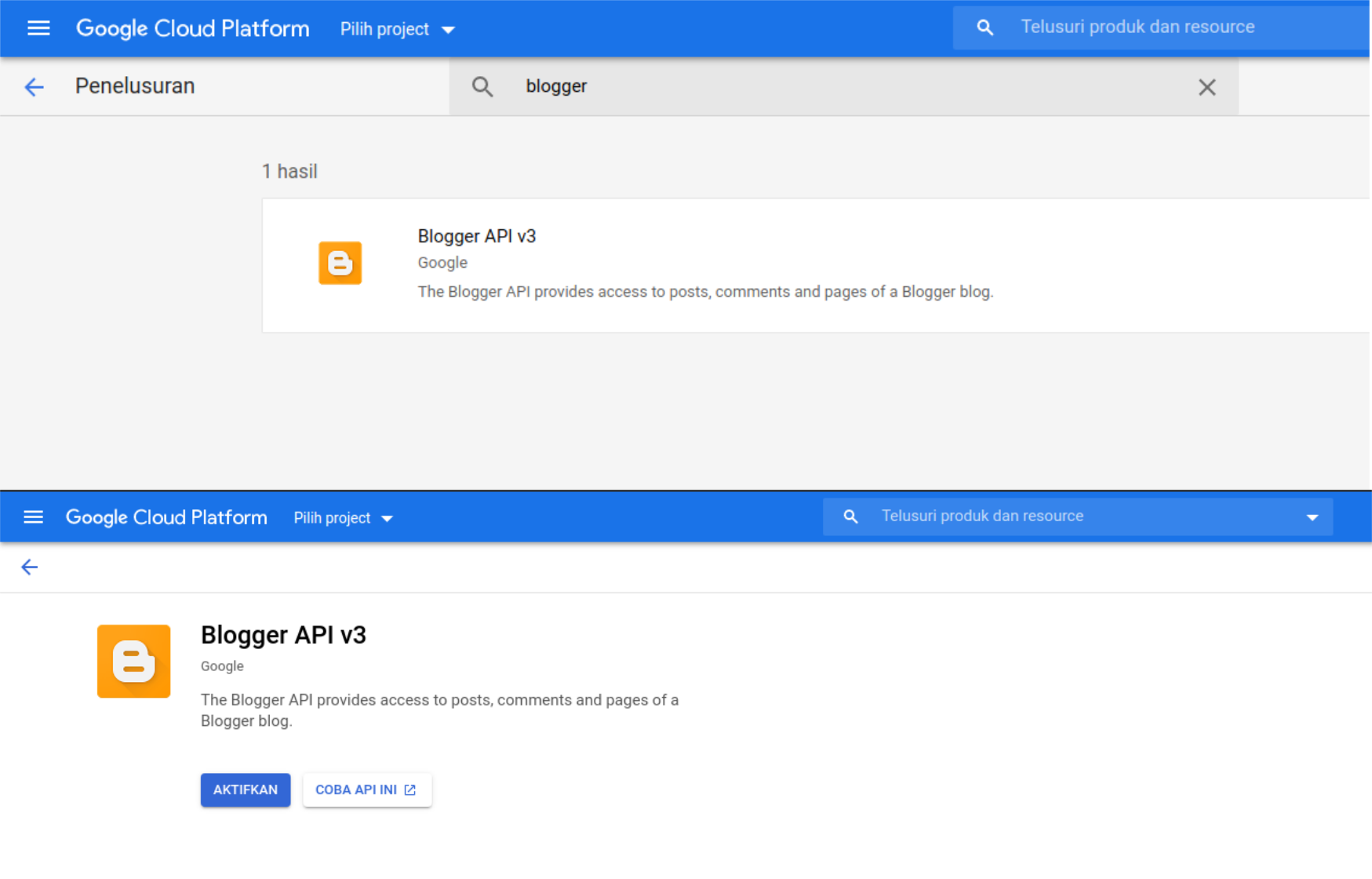Click the back arrow beside Penelusuran

[34, 86]
